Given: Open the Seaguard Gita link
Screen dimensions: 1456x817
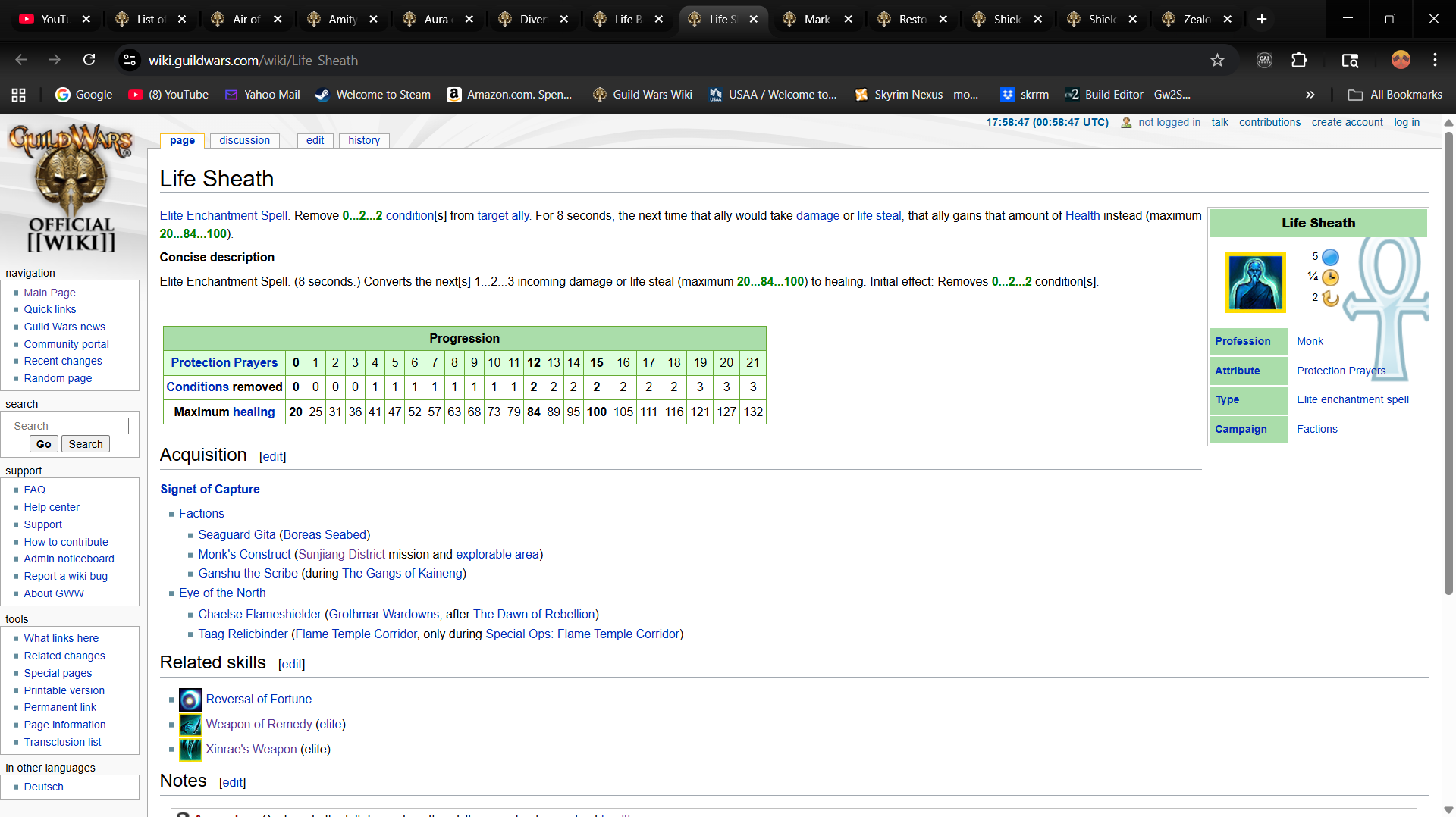Looking at the screenshot, I should pyautogui.click(x=237, y=534).
